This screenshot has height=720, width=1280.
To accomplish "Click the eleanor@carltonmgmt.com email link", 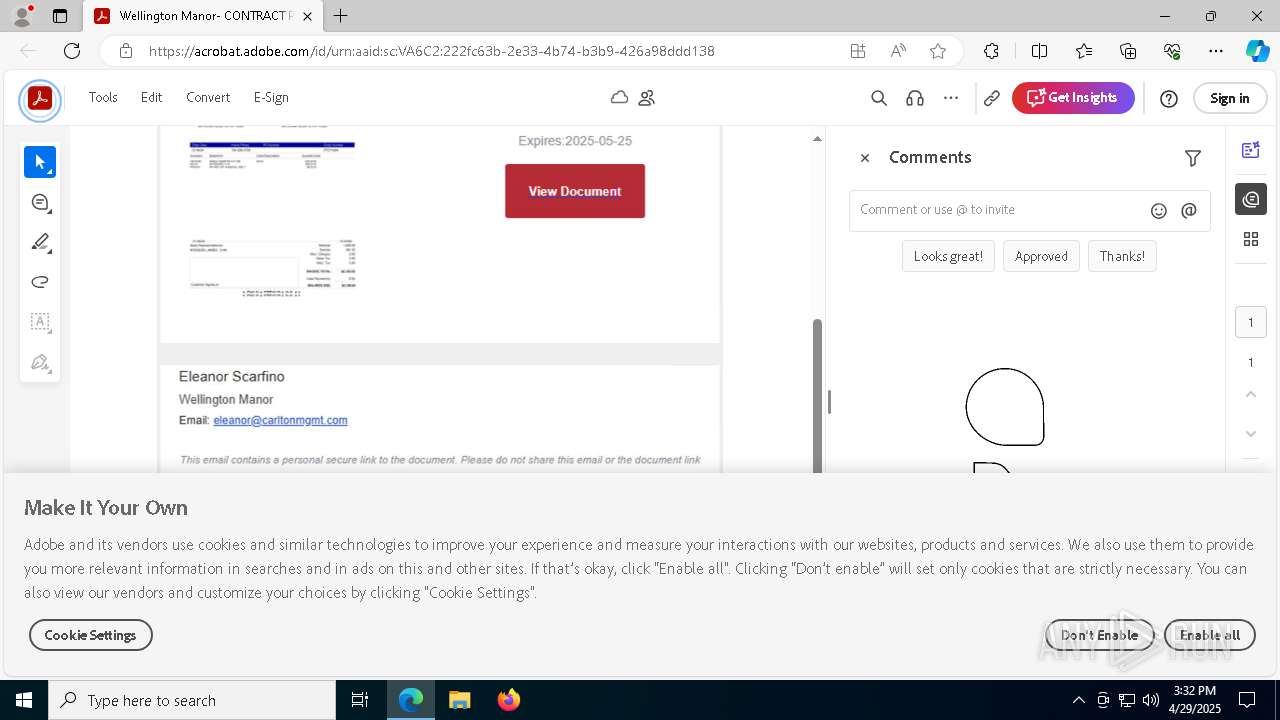I will coord(280,420).
